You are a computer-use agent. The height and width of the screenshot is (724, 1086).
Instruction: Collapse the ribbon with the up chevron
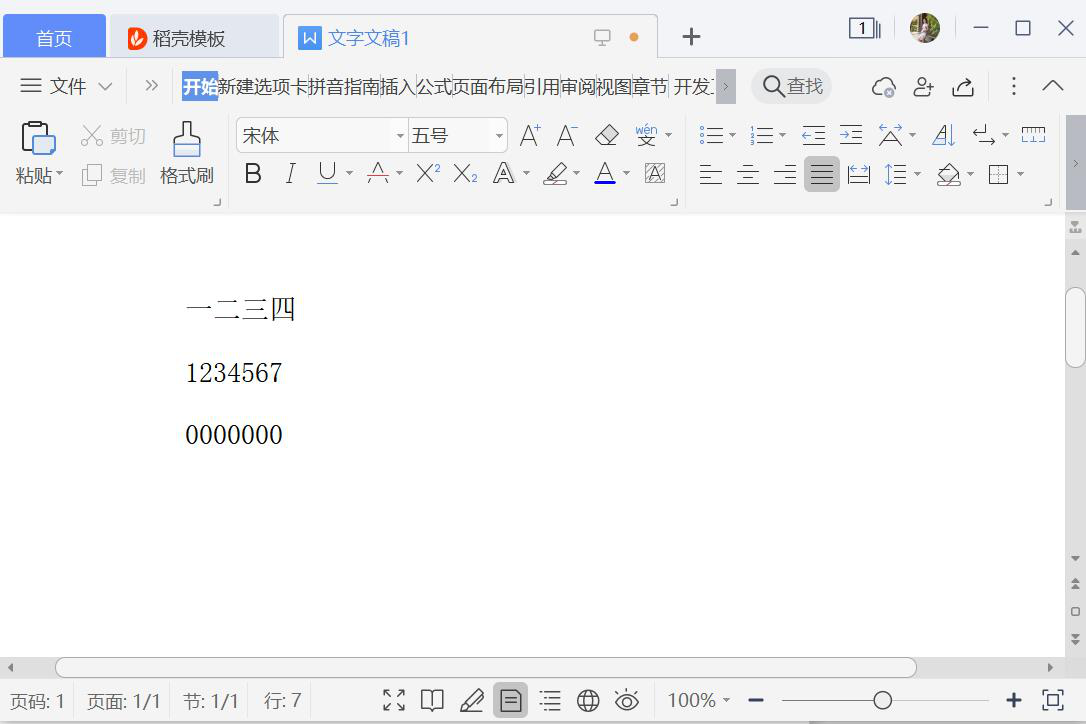(x=1053, y=86)
